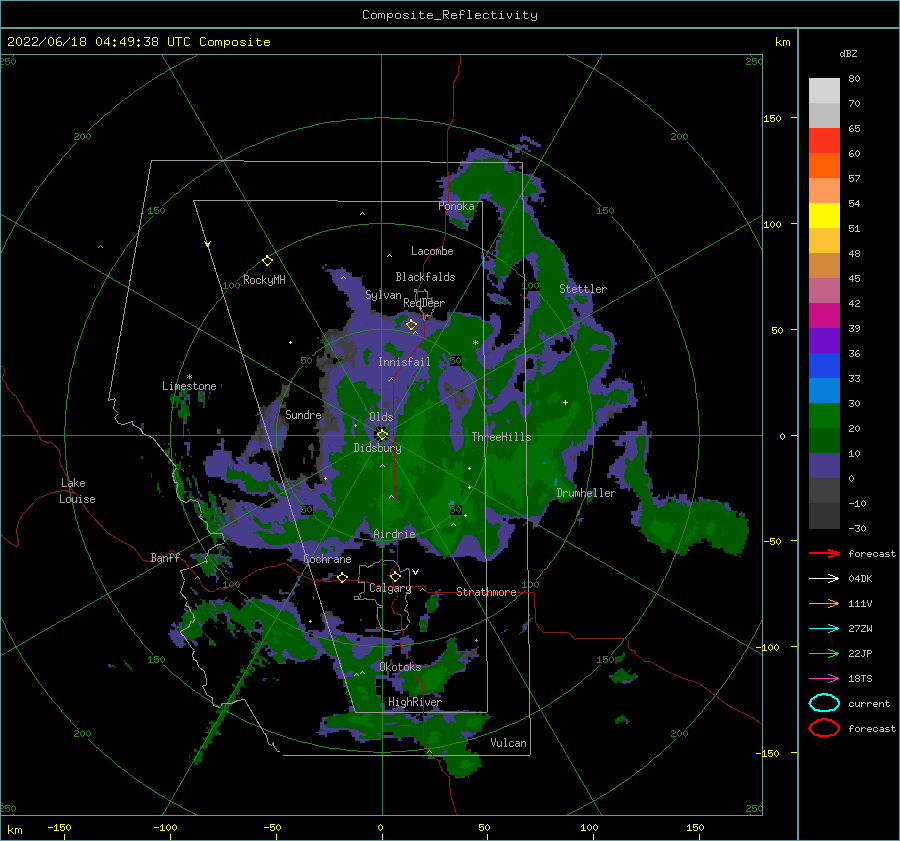
Task: Pick the indigo 0-10 dBZ swatch
Action: (824, 466)
